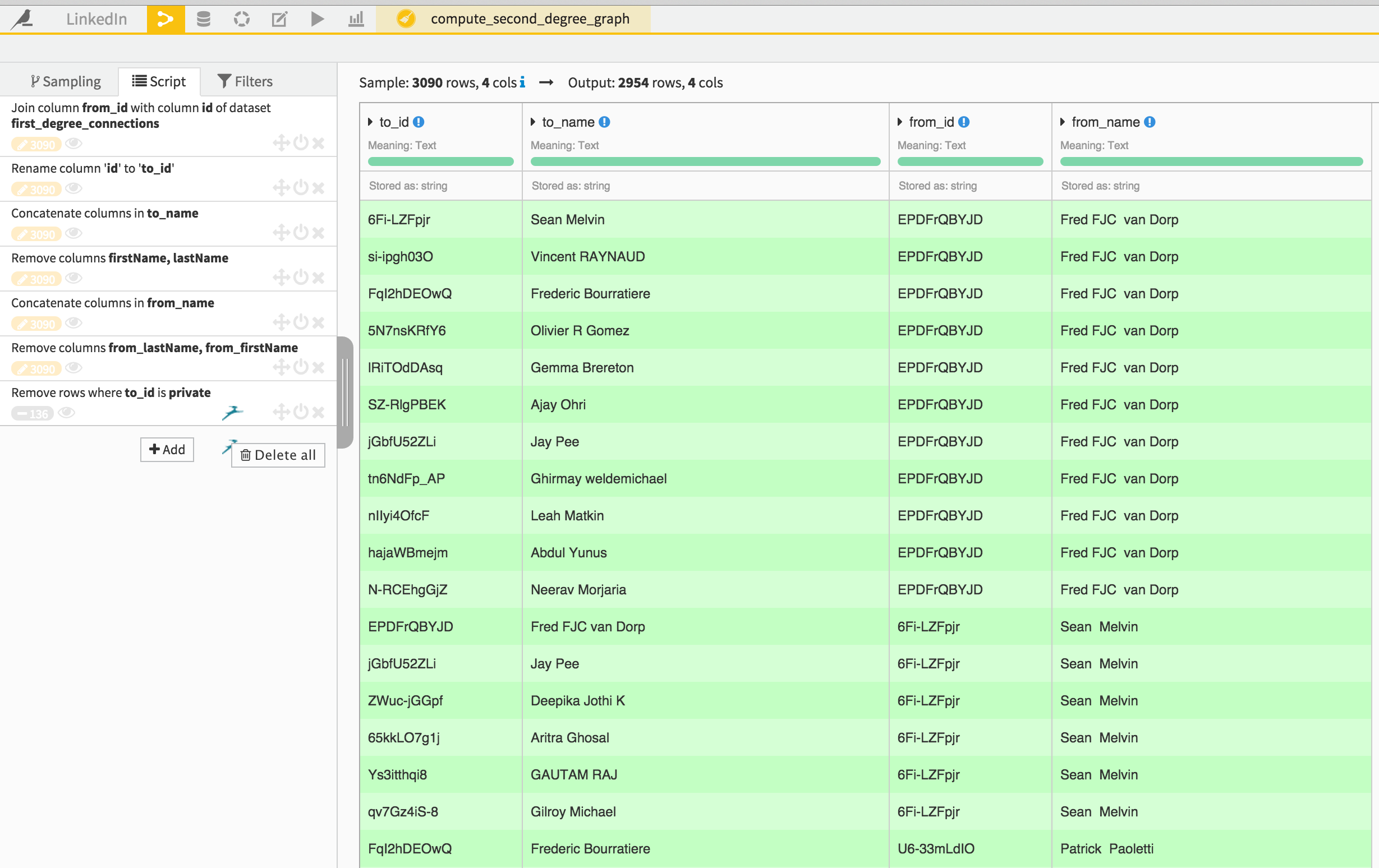The width and height of the screenshot is (1379, 868).
Task: Click the Dataiku bird home icon
Action: [23, 19]
